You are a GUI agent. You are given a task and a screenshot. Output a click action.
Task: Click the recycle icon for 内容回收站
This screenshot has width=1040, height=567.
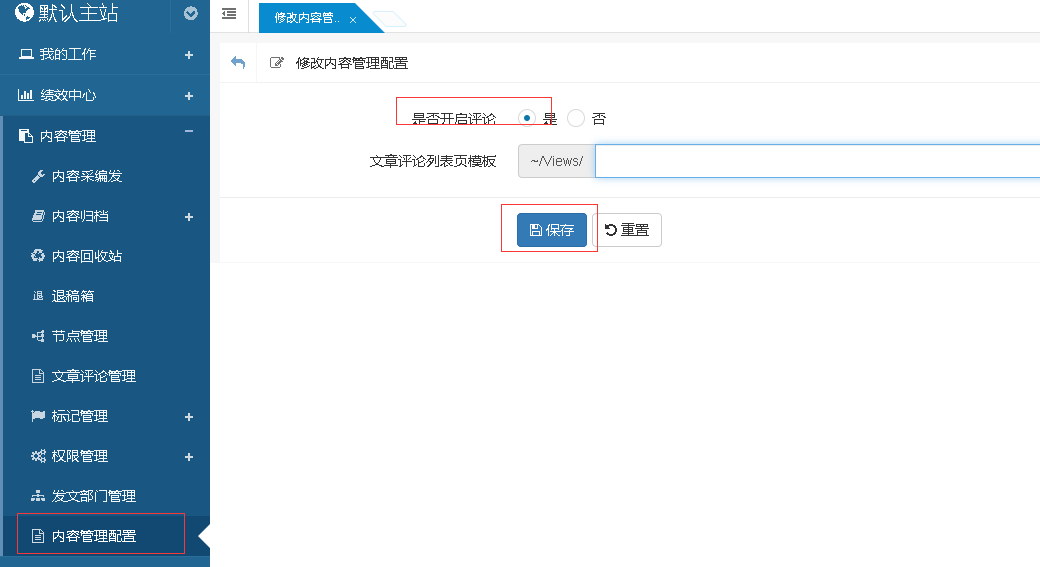pyautogui.click(x=38, y=256)
